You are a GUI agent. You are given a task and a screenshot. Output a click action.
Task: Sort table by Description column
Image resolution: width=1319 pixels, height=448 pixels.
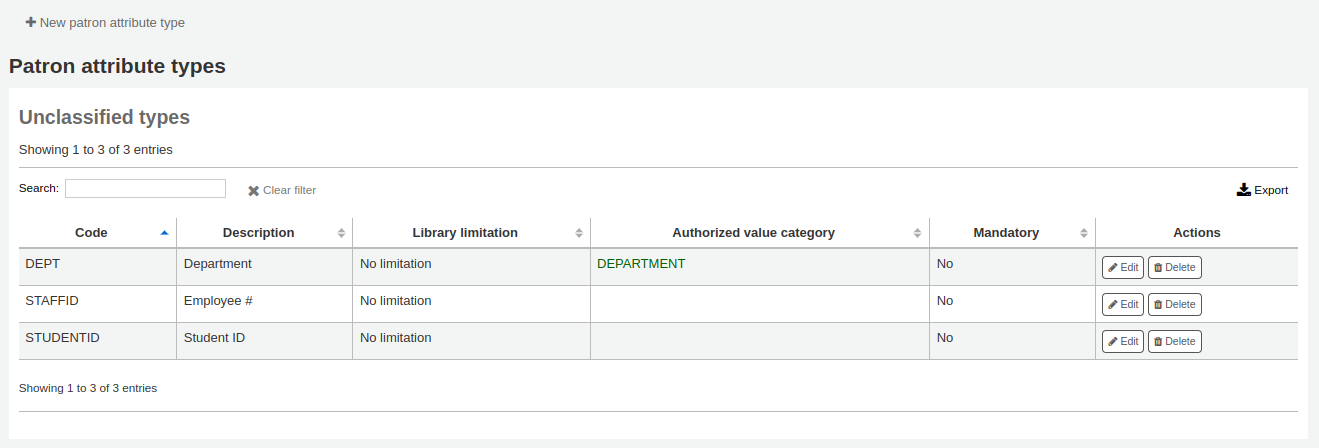click(x=258, y=233)
